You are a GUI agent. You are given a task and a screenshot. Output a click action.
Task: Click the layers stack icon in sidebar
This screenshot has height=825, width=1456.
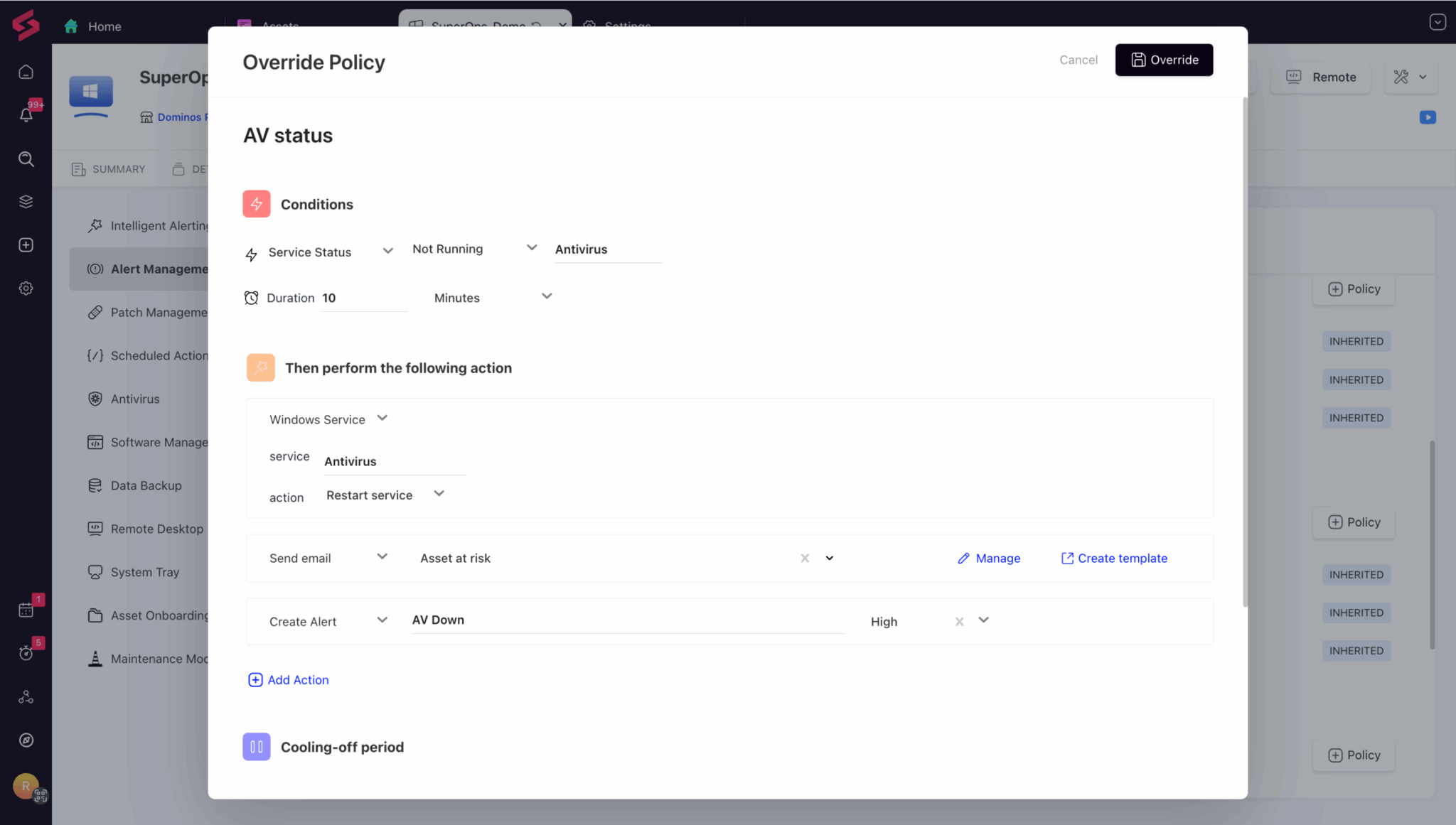tap(26, 202)
